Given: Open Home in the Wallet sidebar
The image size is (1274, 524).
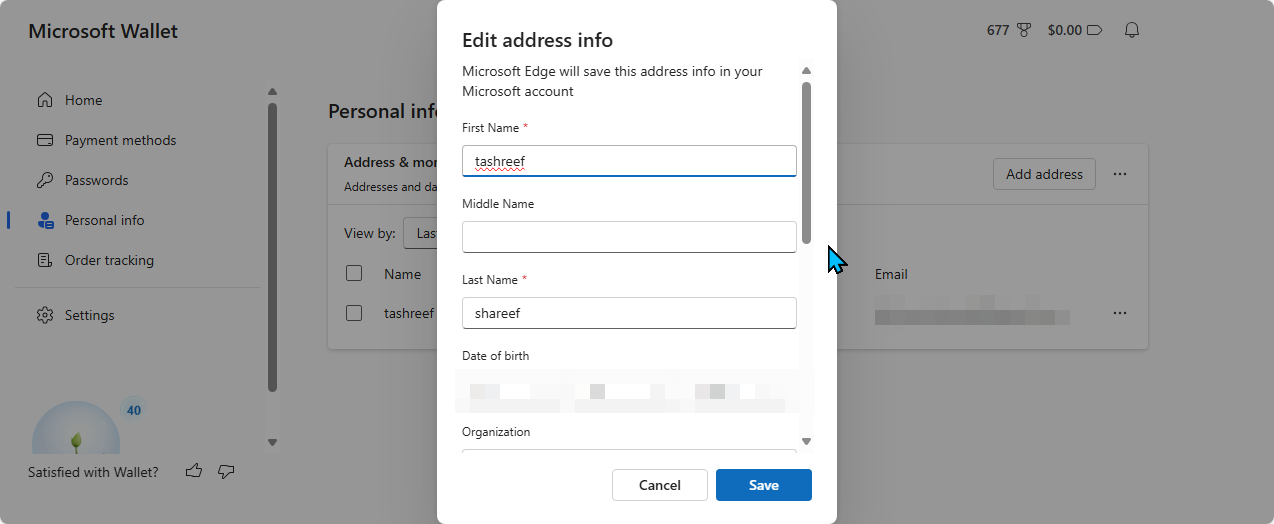Looking at the screenshot, I should click(x=84, y=100).
